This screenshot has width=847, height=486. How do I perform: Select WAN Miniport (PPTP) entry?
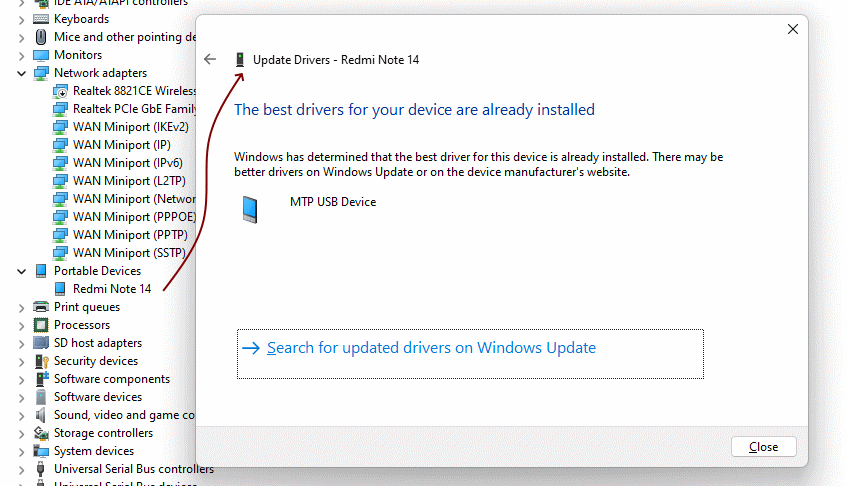click(130, 235)
